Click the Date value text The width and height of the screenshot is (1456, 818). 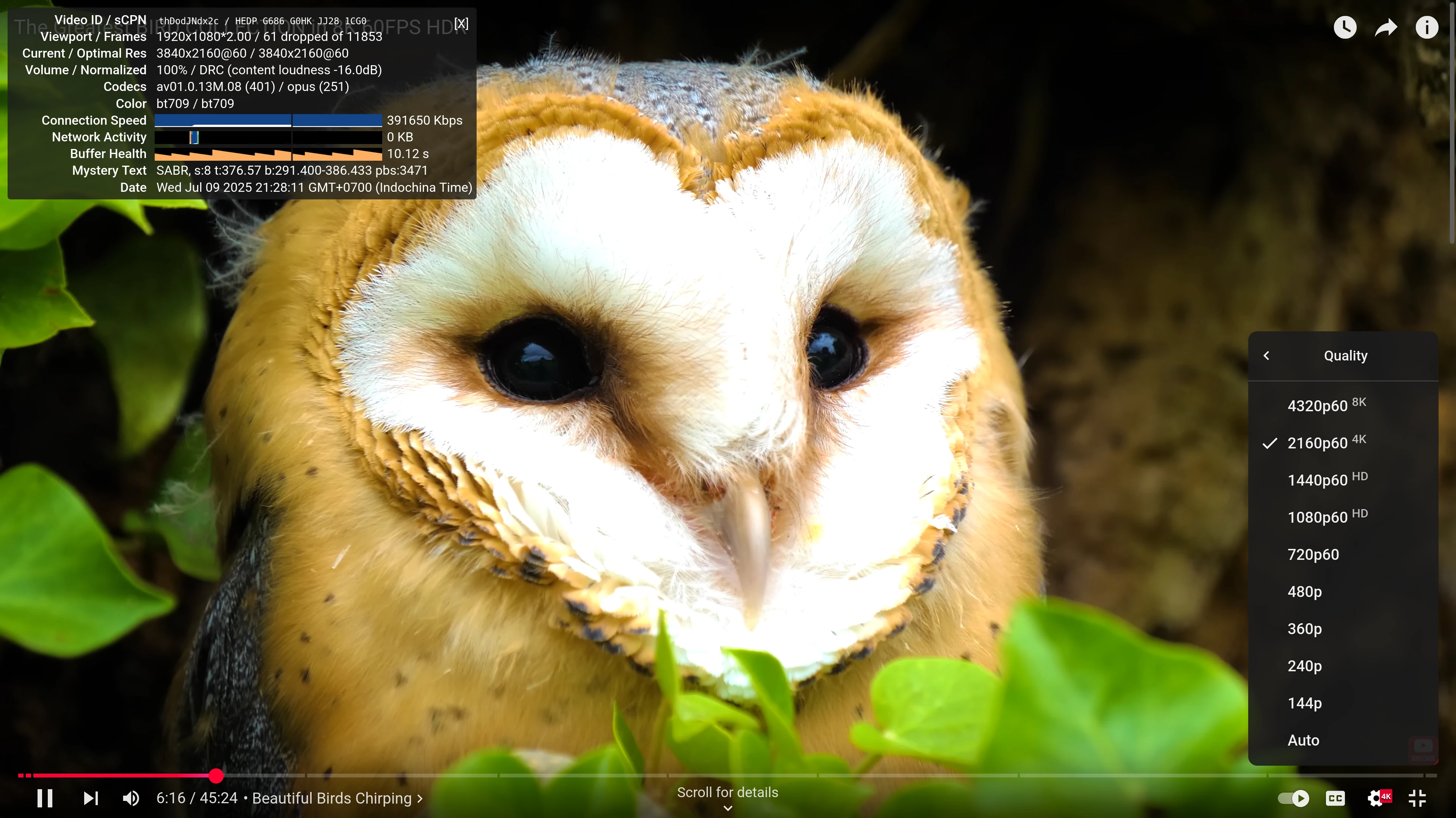tap(314, 187)
